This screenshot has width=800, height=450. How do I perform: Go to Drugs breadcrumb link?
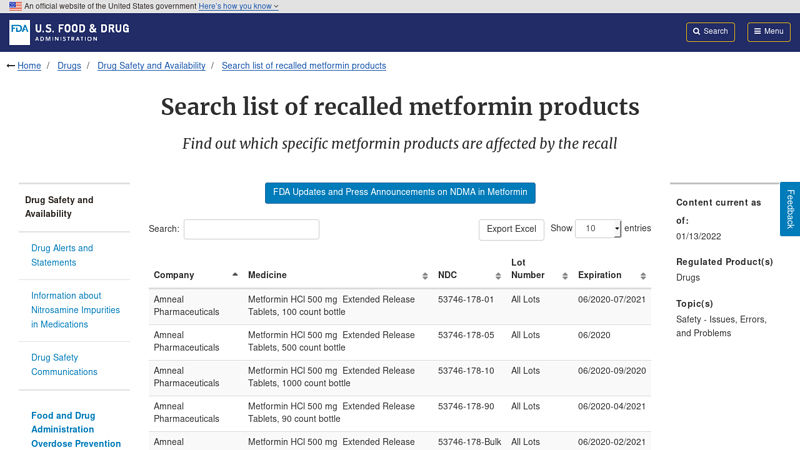coord(69,66)
